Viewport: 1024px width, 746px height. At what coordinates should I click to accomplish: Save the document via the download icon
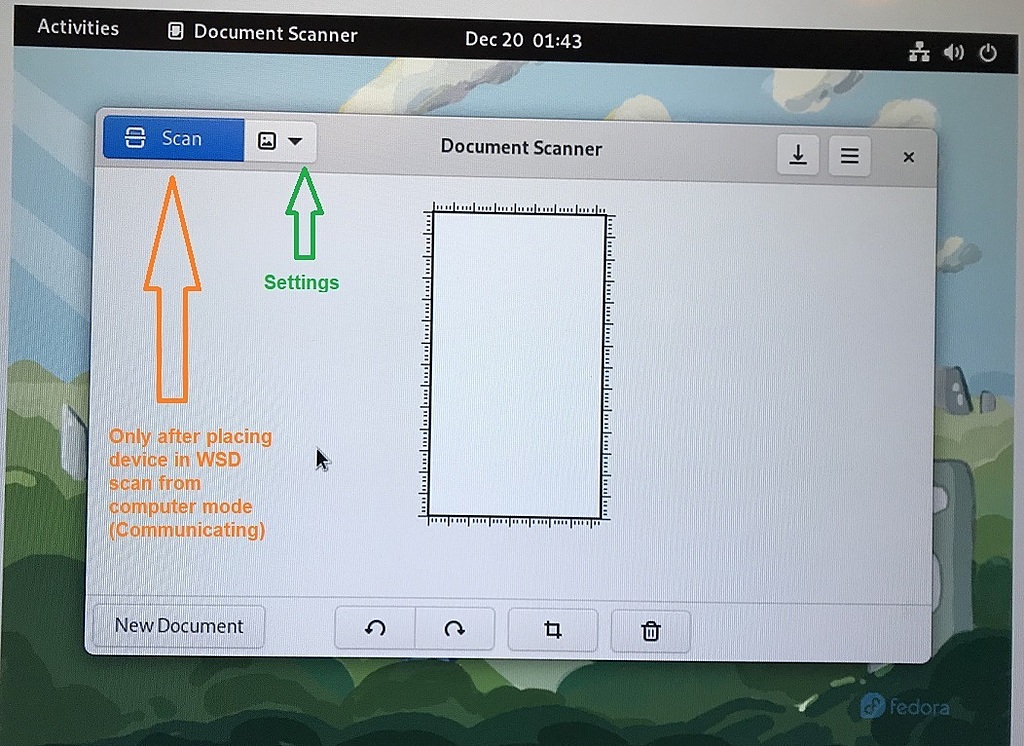click(797, 156)
